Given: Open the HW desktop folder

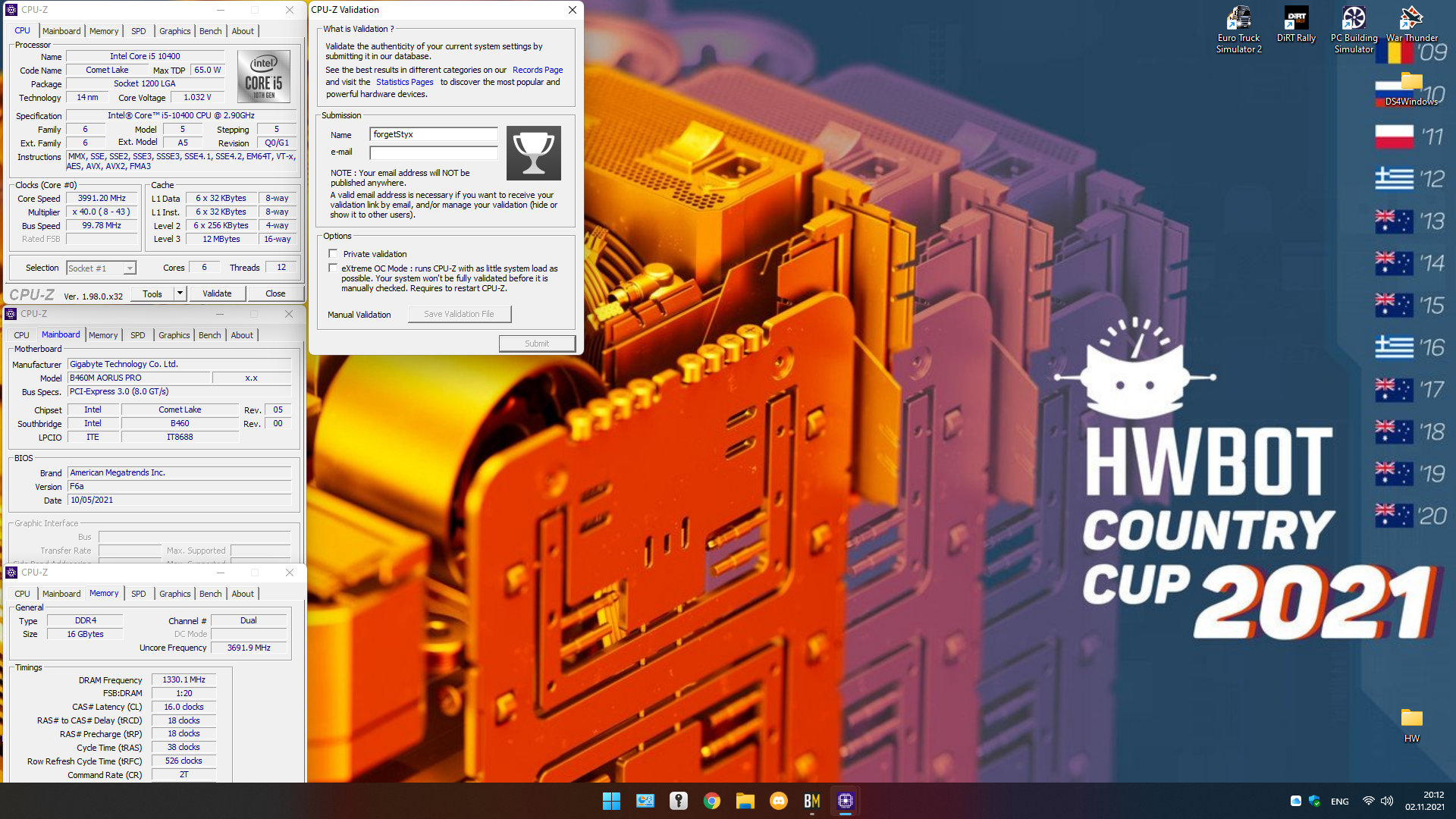Looking at the screenshot, I should (x=1411, y=726).
